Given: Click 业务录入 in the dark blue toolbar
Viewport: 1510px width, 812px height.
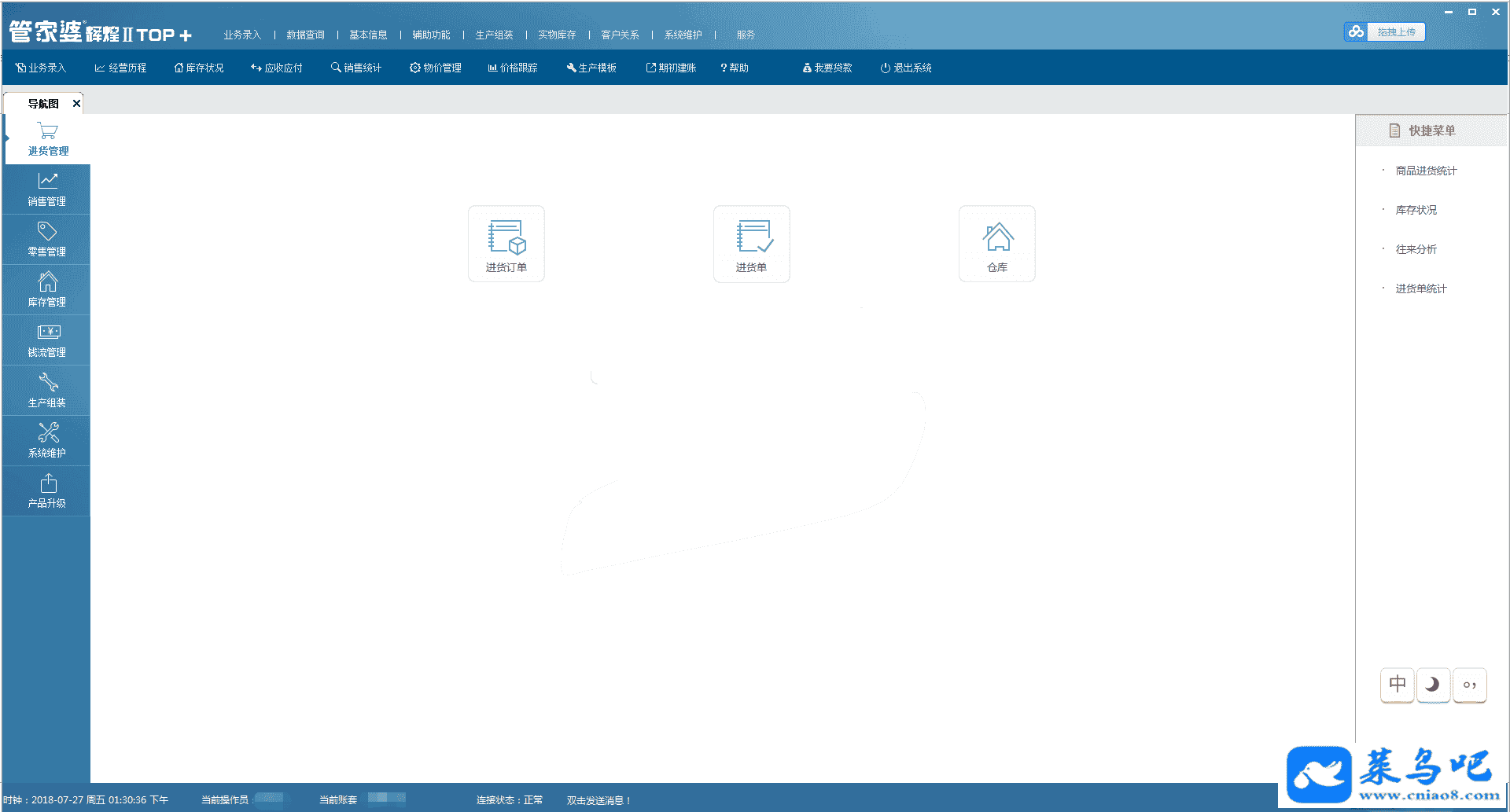Looking at the screenshot, I should click(41, 68).
